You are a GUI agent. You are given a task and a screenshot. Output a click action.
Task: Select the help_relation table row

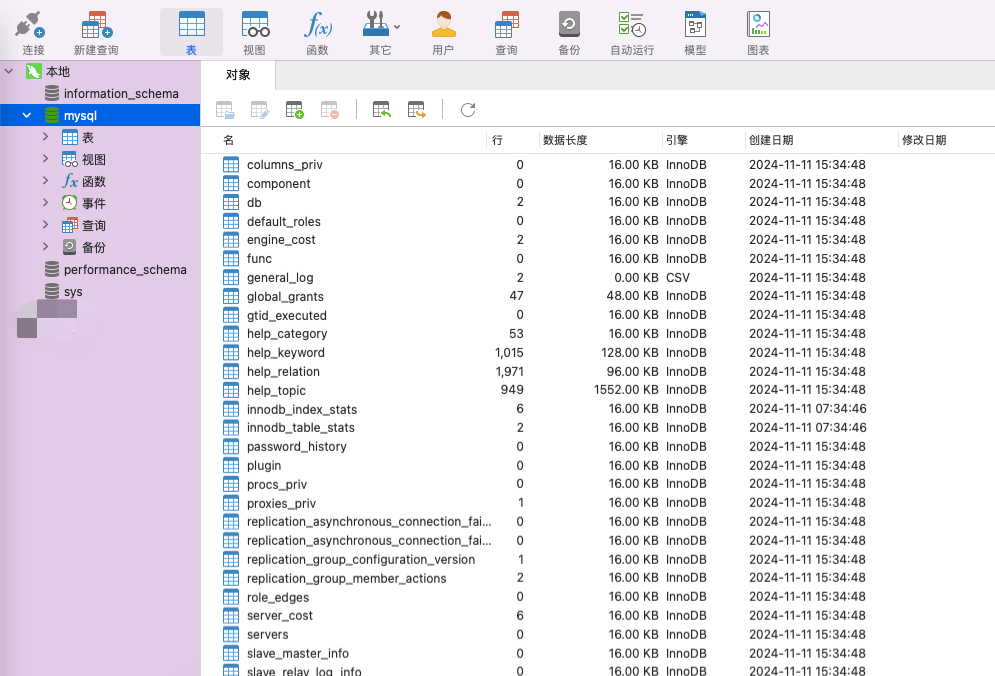[598, 371]
